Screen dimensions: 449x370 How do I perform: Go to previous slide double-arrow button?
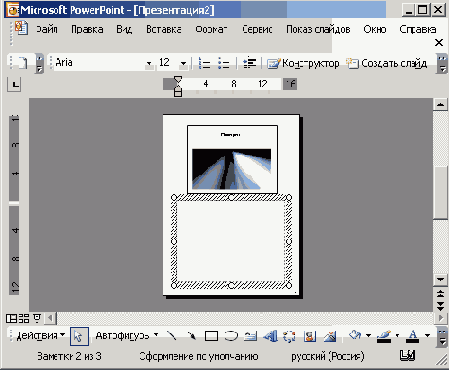[440, 294]
